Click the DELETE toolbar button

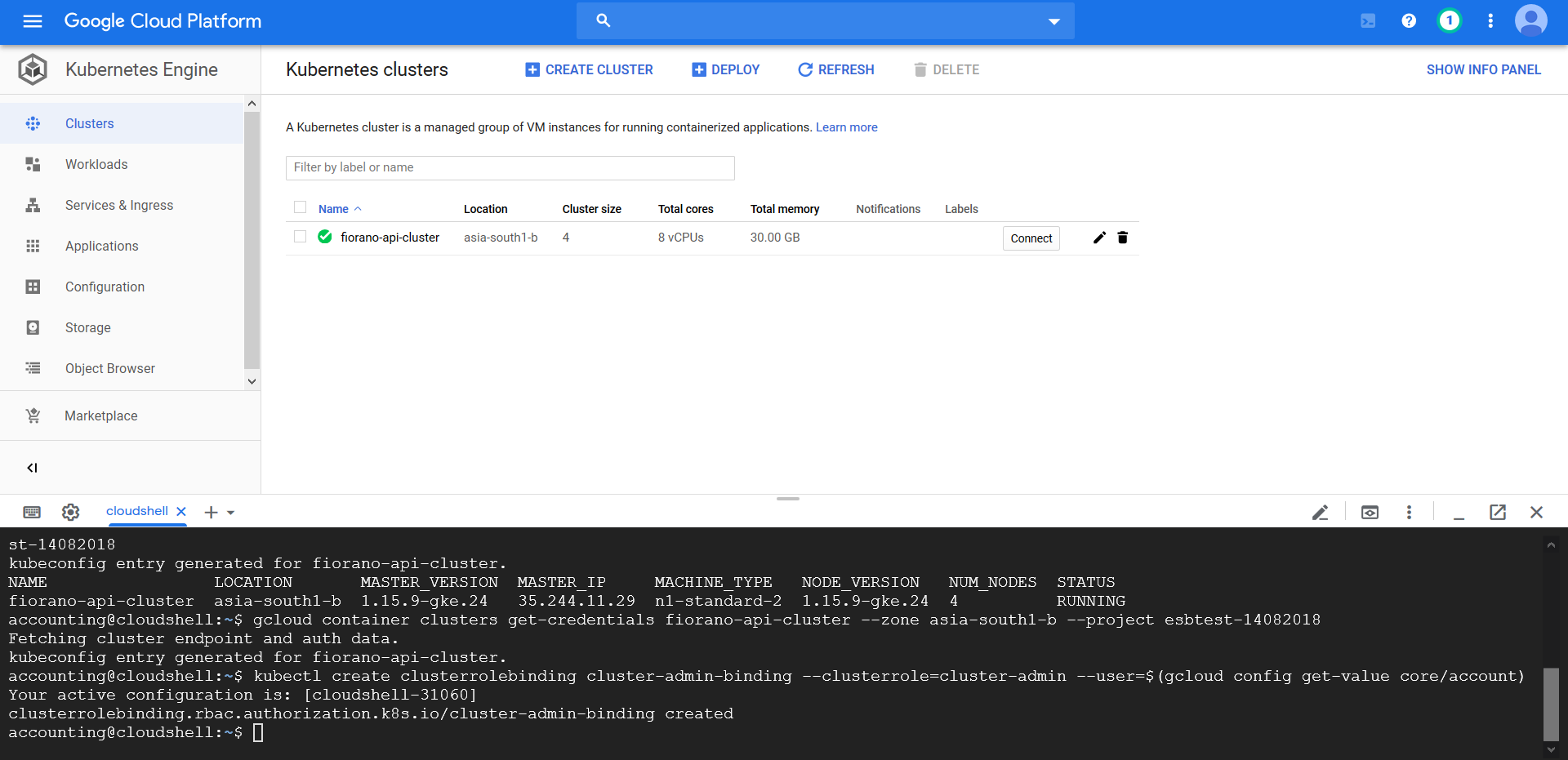947,69
